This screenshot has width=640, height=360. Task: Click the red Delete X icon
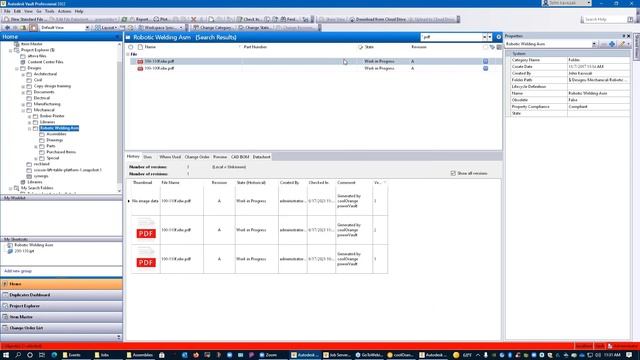(193, 19)
